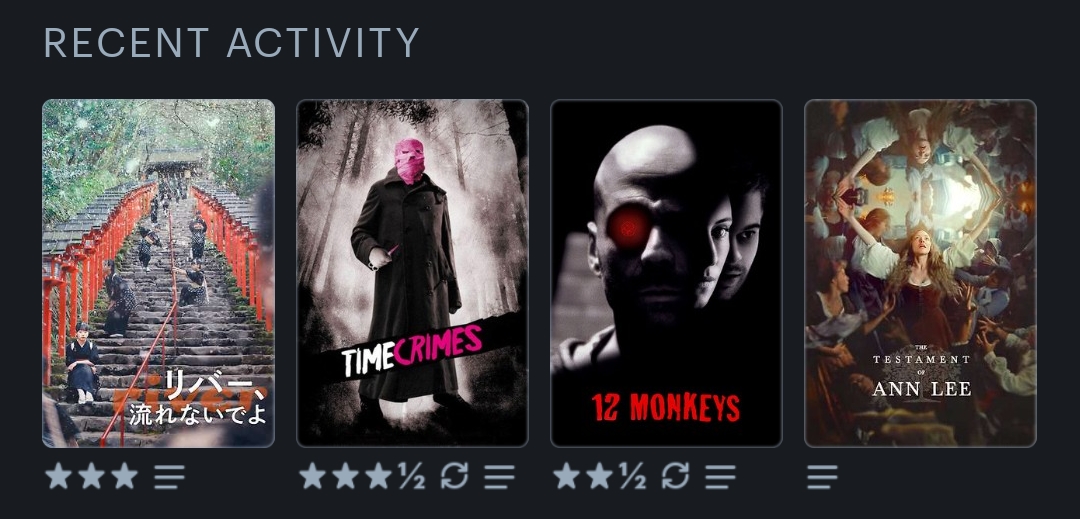Image resolution: width=1080 pixels, height=519 pixels.
Task: Open the River Japanese film poster
Action: click(x=158, y=273)
